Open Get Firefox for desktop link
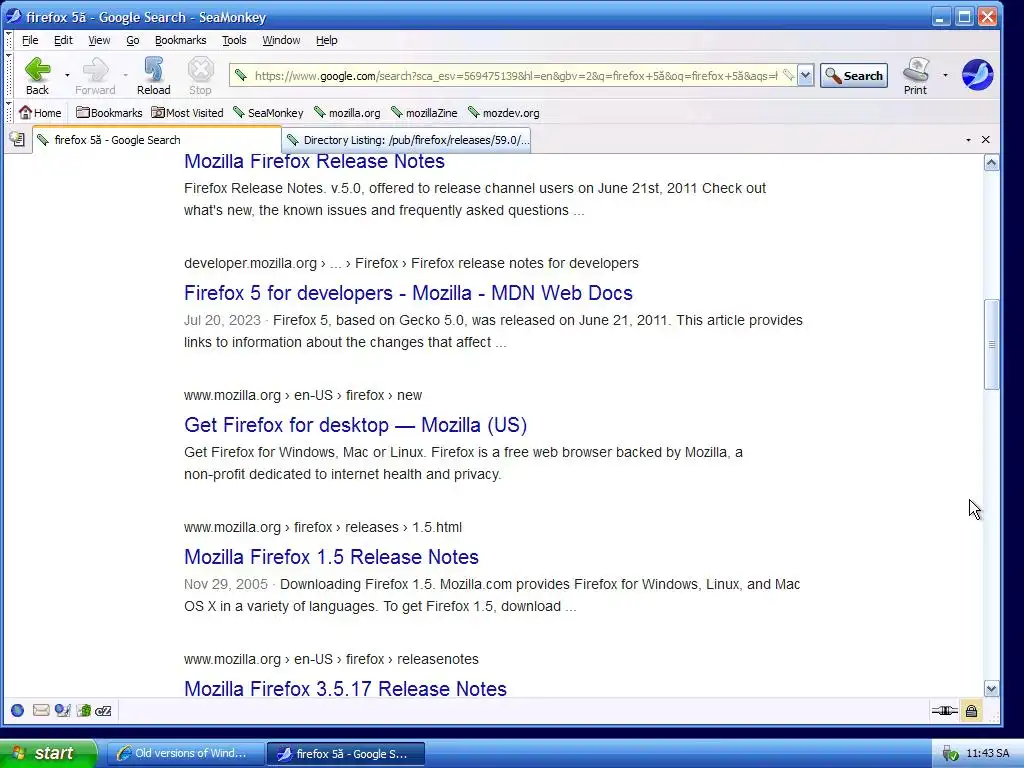This screenshot has width=1024, height=768. point(355,424)
